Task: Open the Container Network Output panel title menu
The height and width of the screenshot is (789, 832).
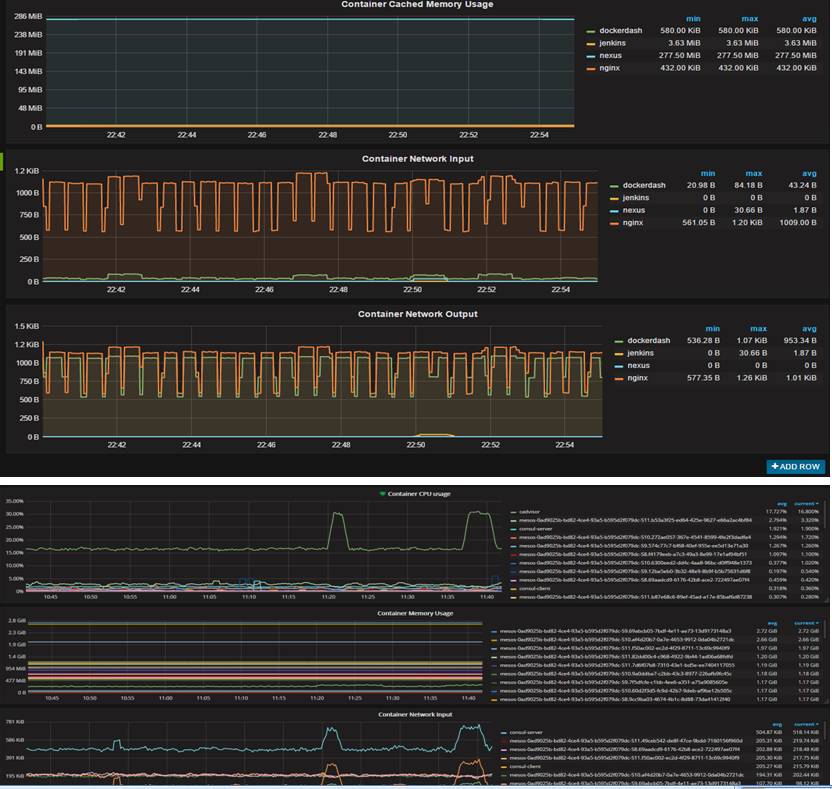Action: pos(418,314)
